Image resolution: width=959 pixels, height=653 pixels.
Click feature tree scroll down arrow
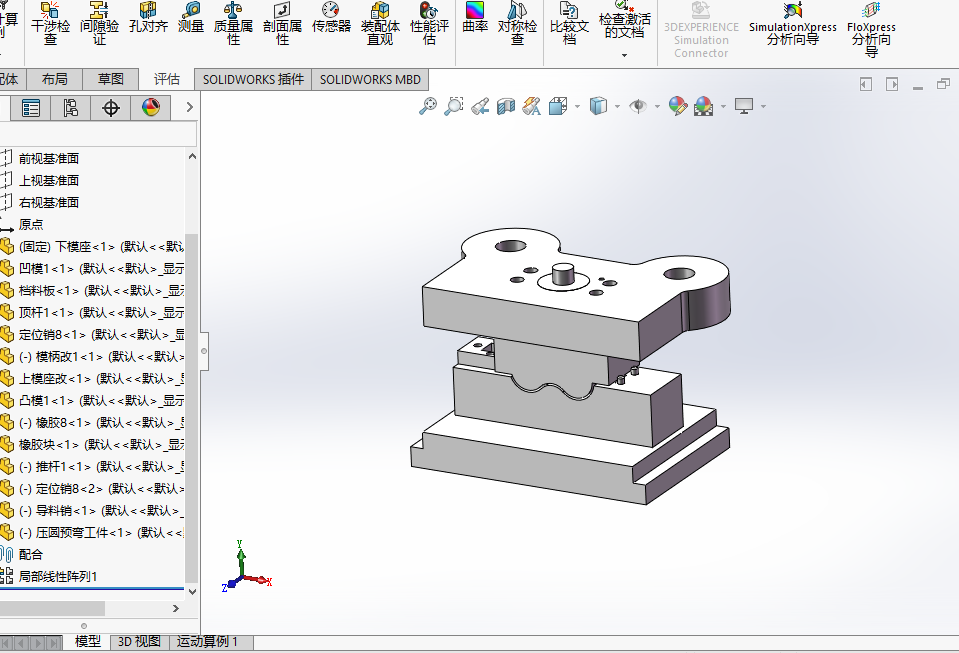(x=192, y=592)
